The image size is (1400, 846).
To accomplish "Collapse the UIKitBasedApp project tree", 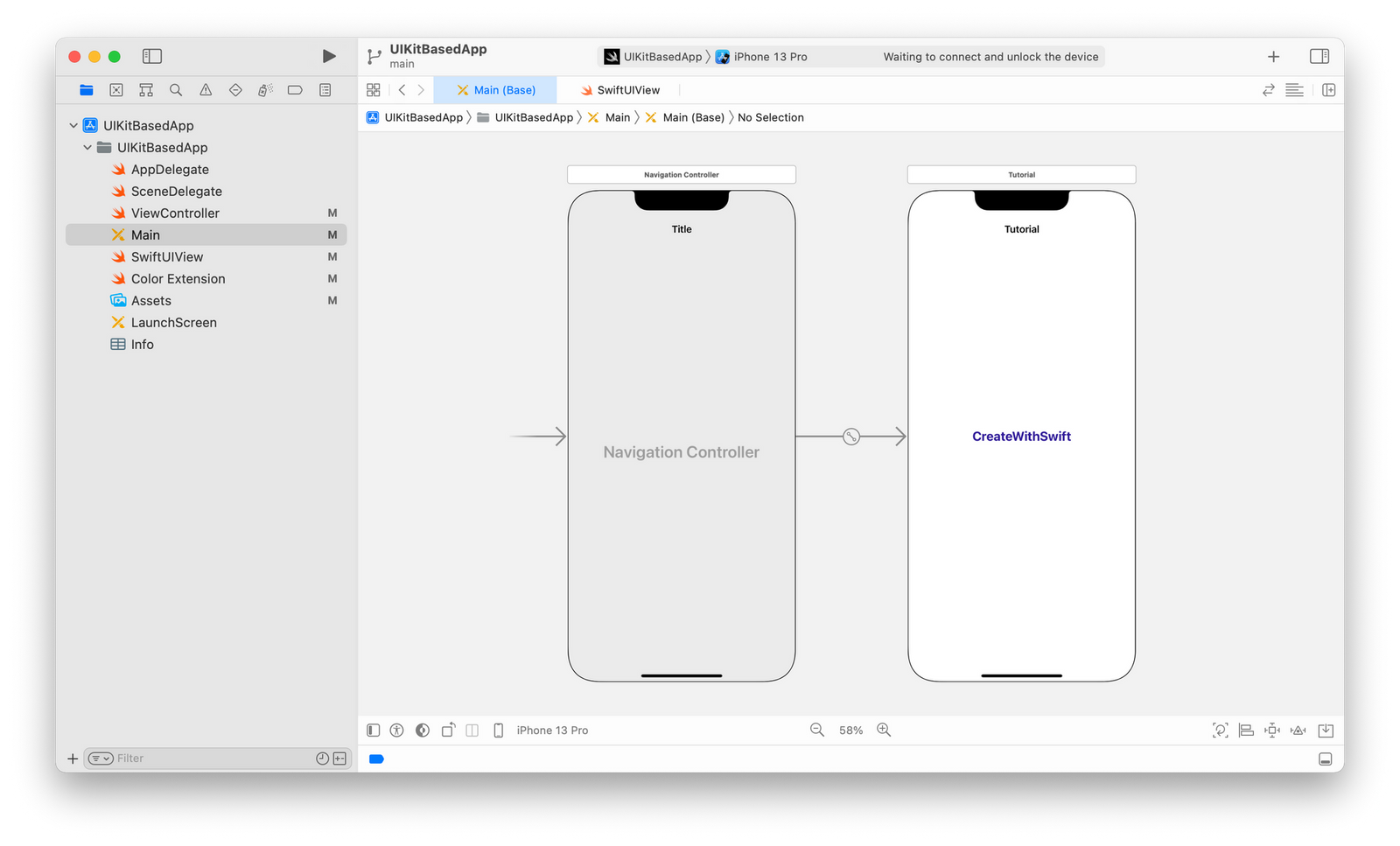I will click(73, 125).
